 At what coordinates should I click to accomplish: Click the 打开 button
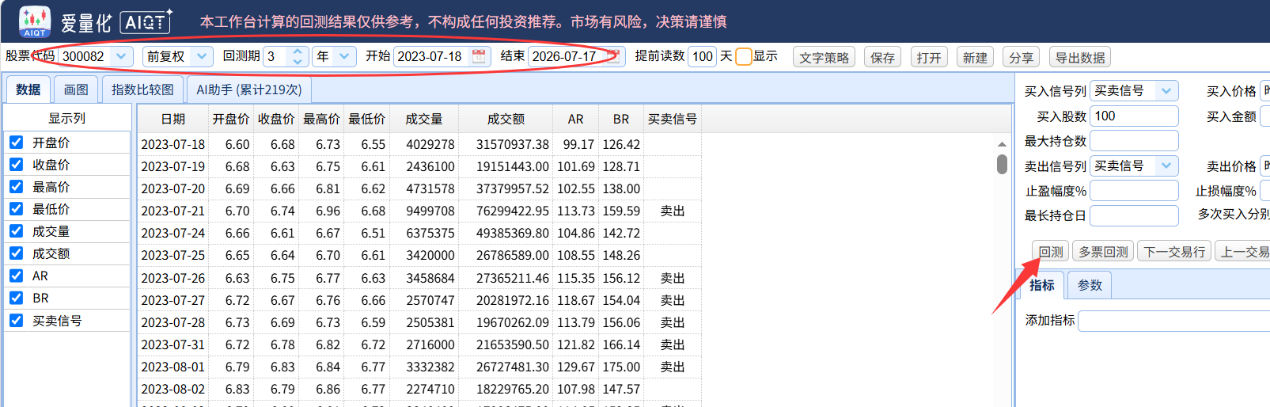pos(929,57)
